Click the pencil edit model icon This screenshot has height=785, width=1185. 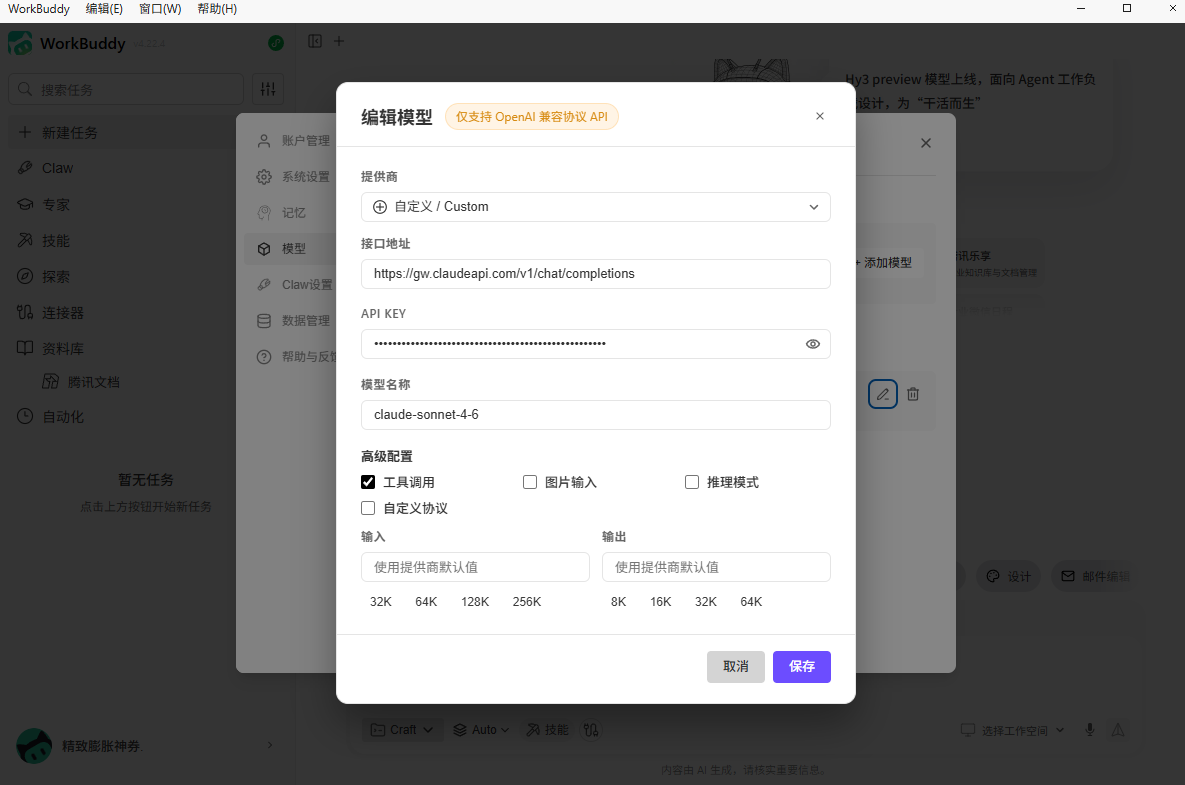[883, 394]
